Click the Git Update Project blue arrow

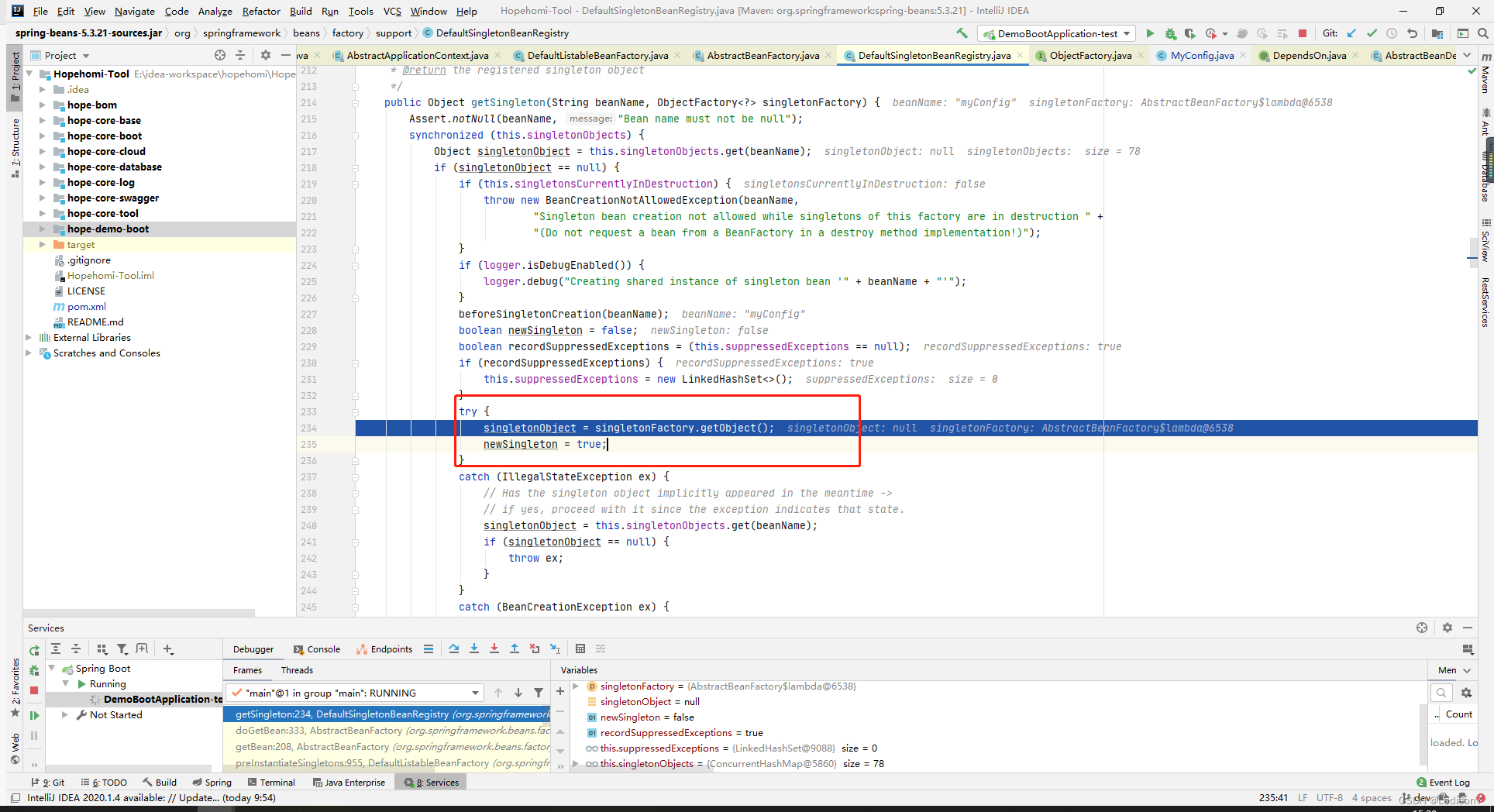1351,33
